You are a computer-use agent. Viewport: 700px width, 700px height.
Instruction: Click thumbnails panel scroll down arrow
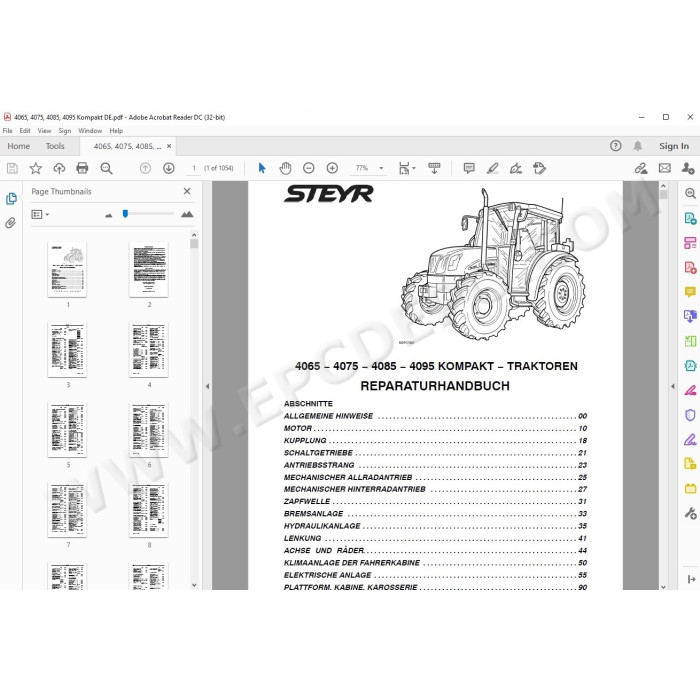tap(194, 585)
